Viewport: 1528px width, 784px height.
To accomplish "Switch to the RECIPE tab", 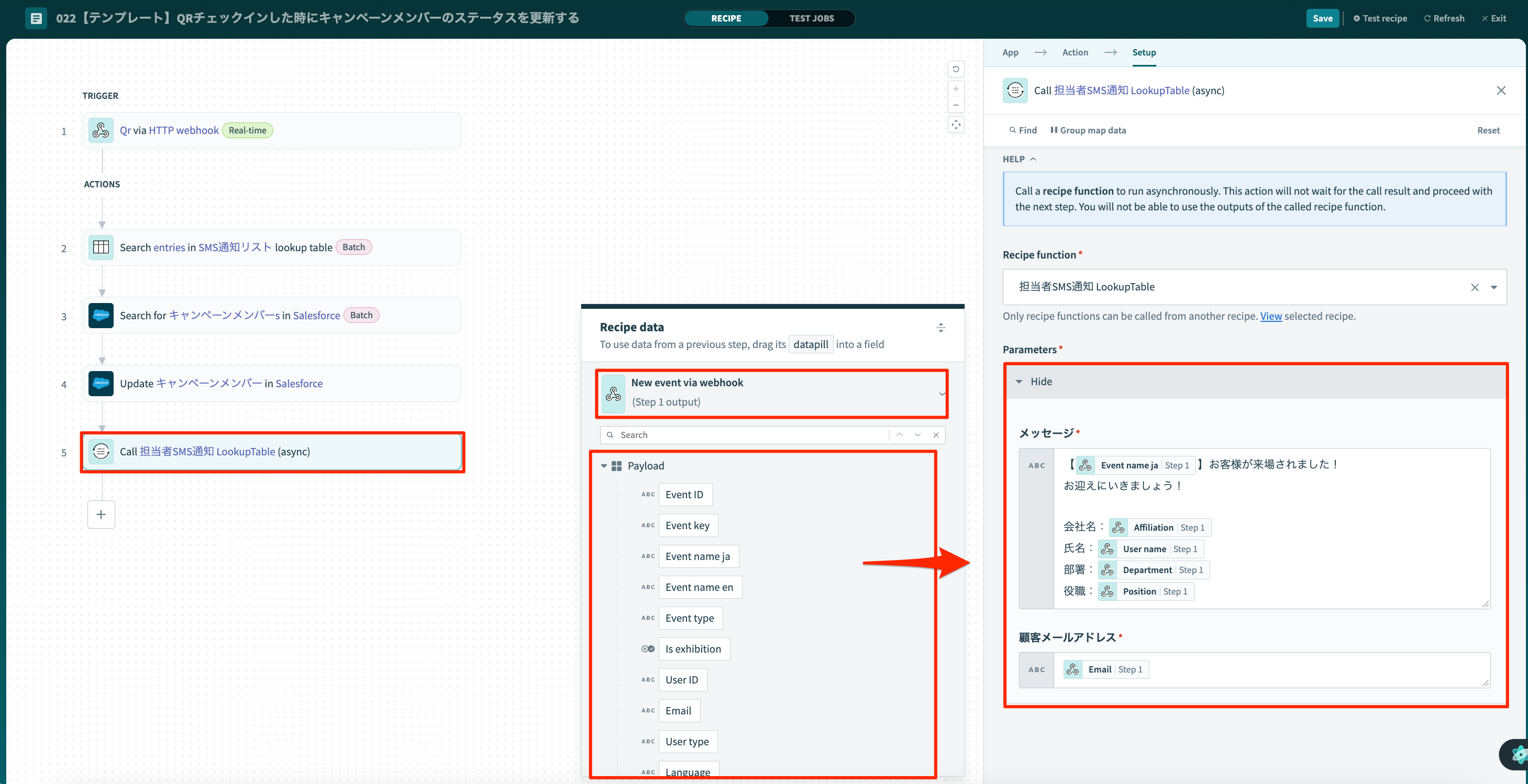I will click(x=726, y=18).
